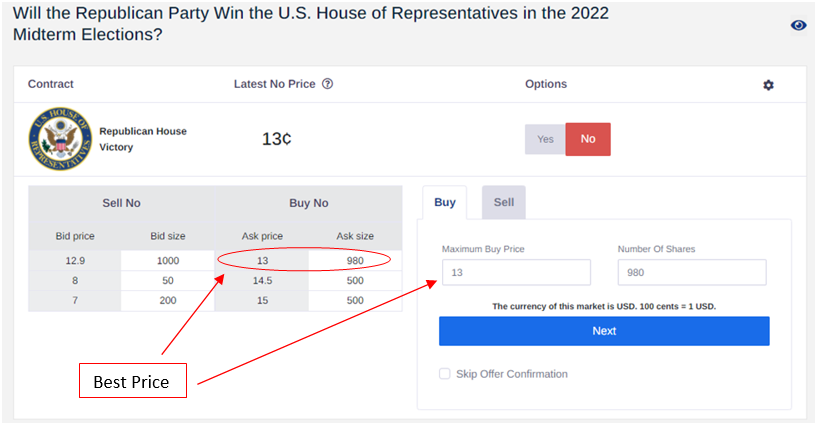Image resolution: width=819 pixels, height=423 pixels.
Task: Click the bid size 1000 cell
Action: point(168,261)
